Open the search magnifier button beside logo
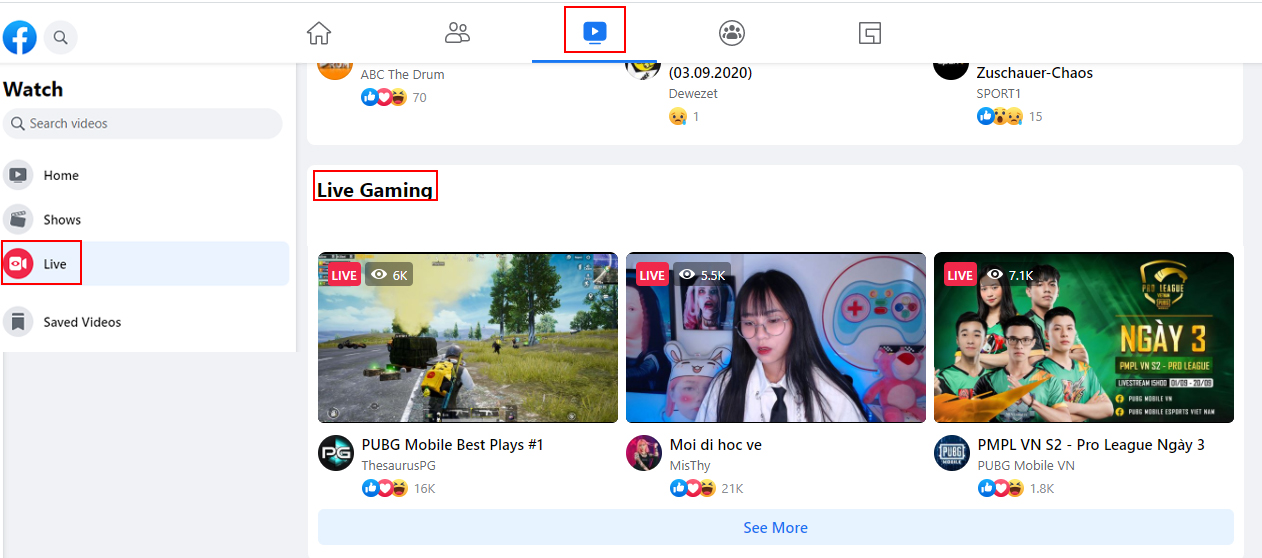 click(x=61, y=37)
